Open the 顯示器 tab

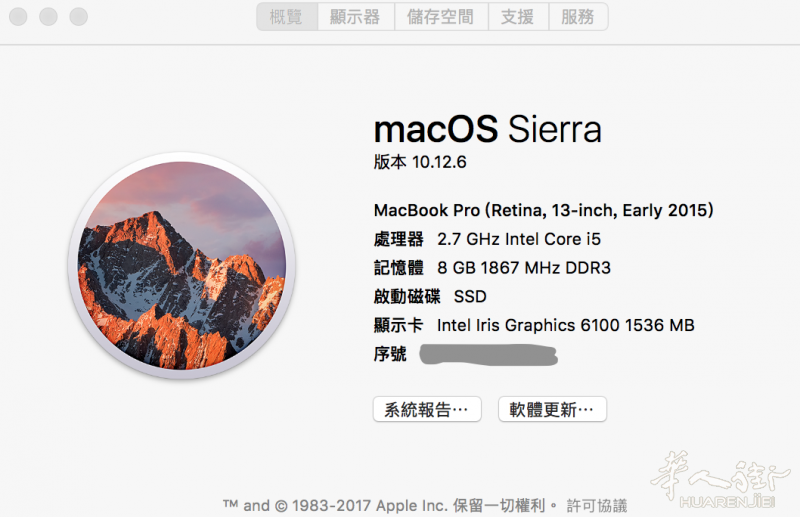(356, 17)
